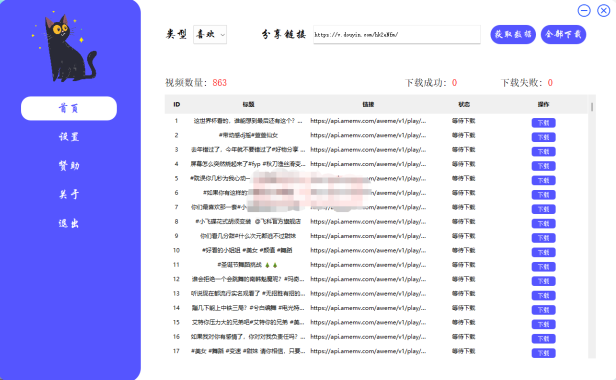Click the video count value 863
The image size is (616, 380).
click(x=220, y=83)
